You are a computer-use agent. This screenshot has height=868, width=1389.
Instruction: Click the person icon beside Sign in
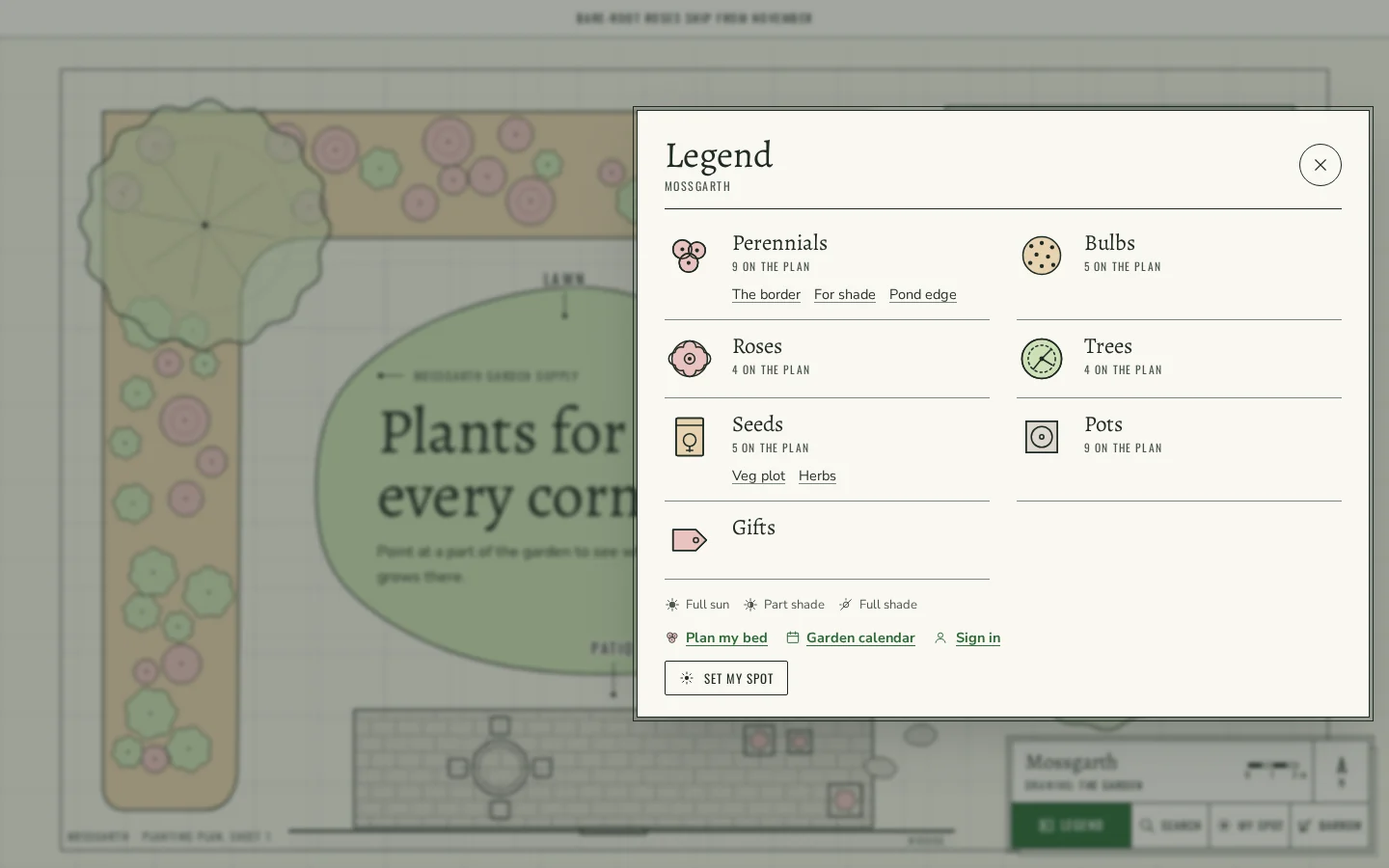pos(940,637)
